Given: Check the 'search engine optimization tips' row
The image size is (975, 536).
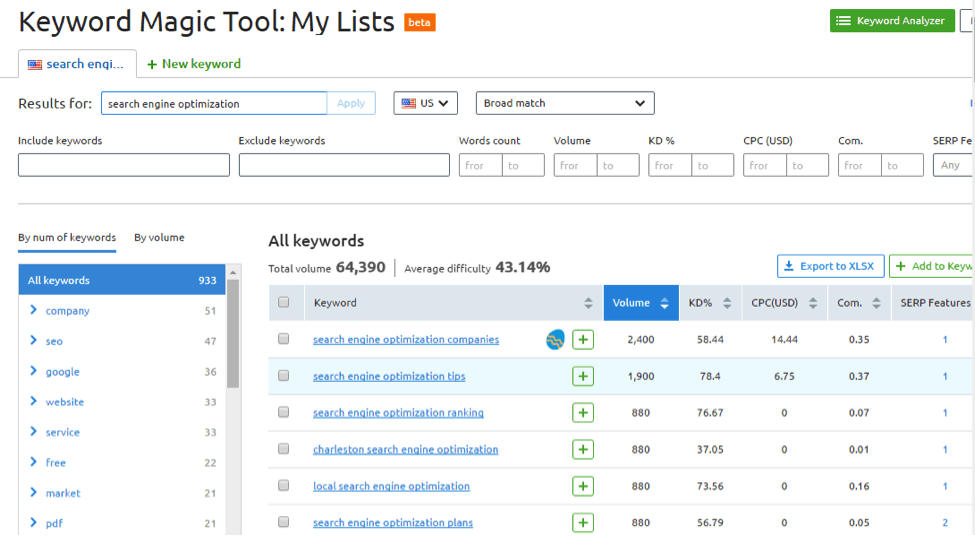Looking at the screenshot, I should click(x=284, y=376).
